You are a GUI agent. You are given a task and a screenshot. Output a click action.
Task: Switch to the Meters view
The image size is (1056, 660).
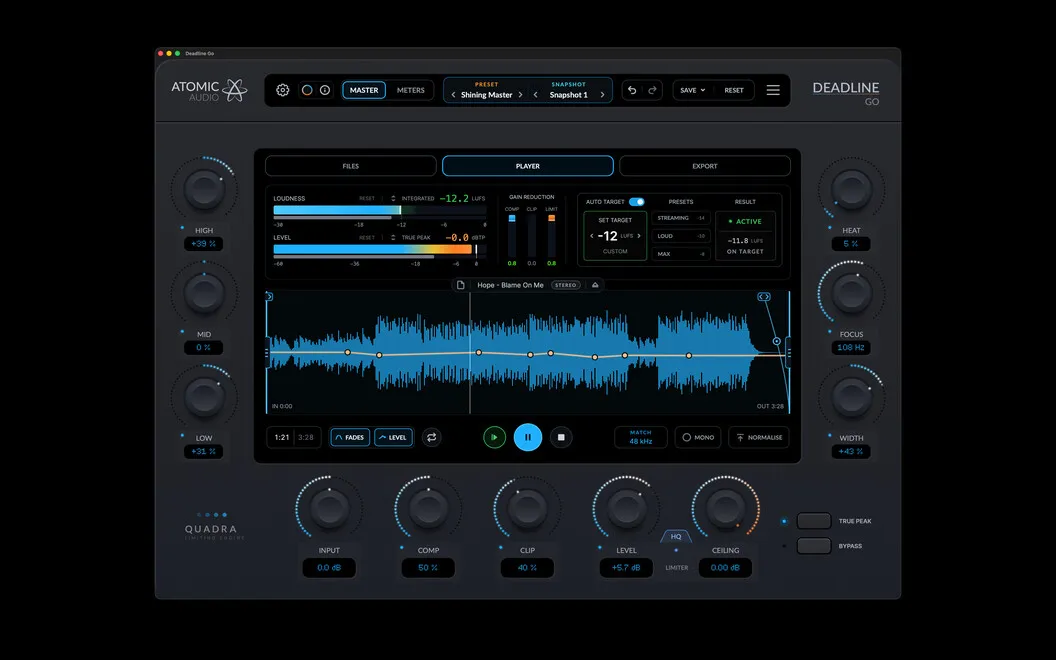(411, 90)
